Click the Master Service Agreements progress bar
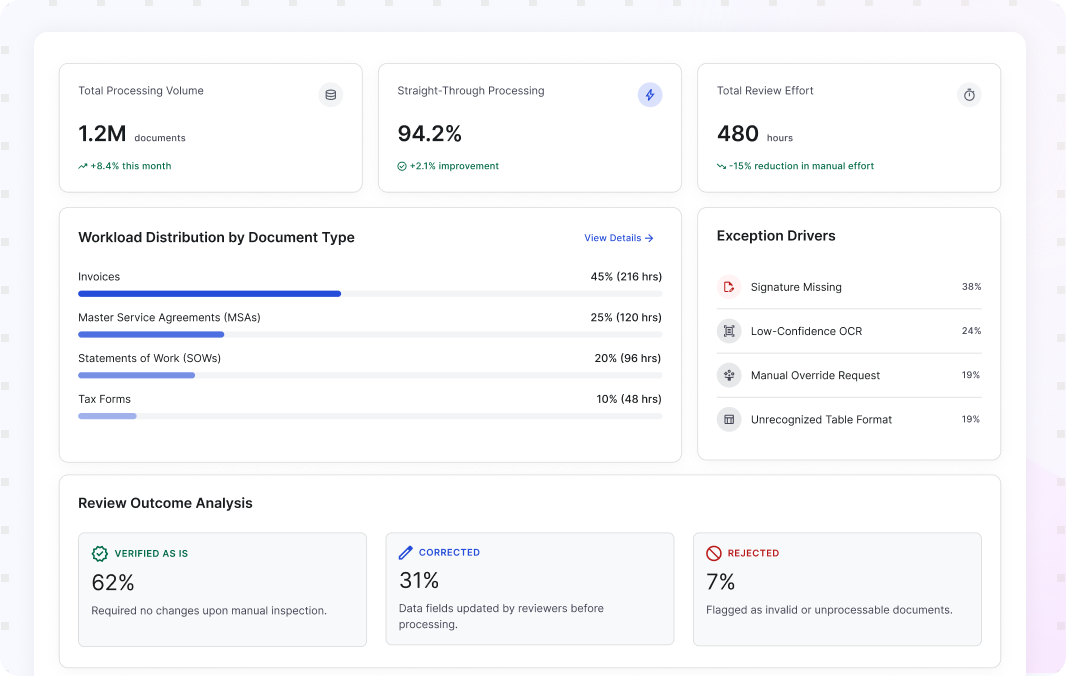Viewport: 1066px width, 676px height. point(370,335)
